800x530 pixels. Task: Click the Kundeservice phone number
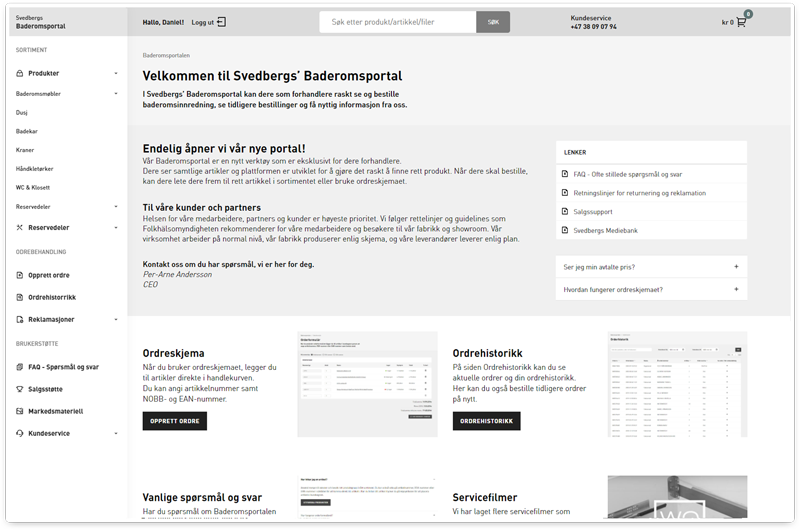click(593, 27)
